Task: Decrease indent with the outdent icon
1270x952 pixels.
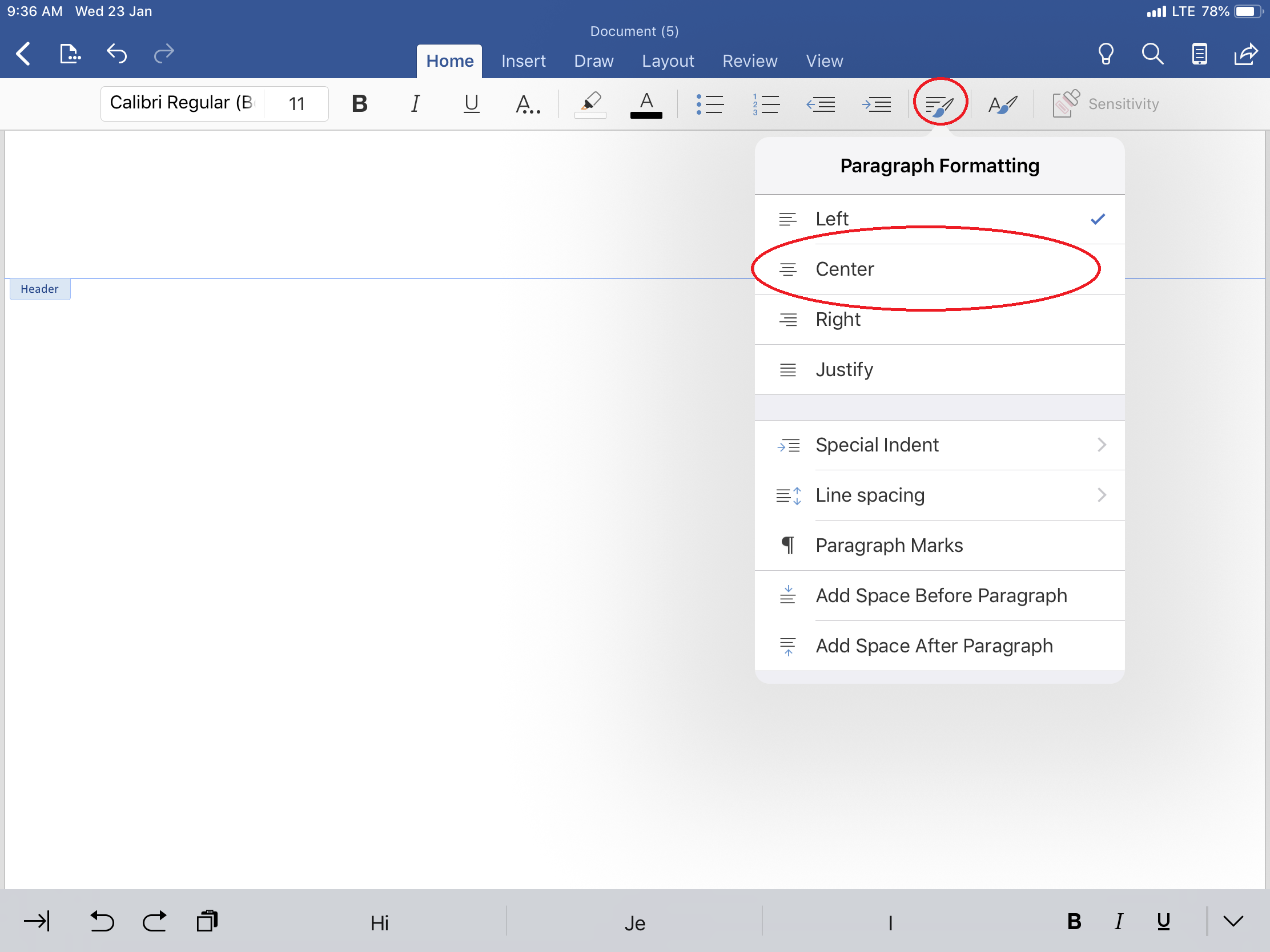Action: (821, 104)
